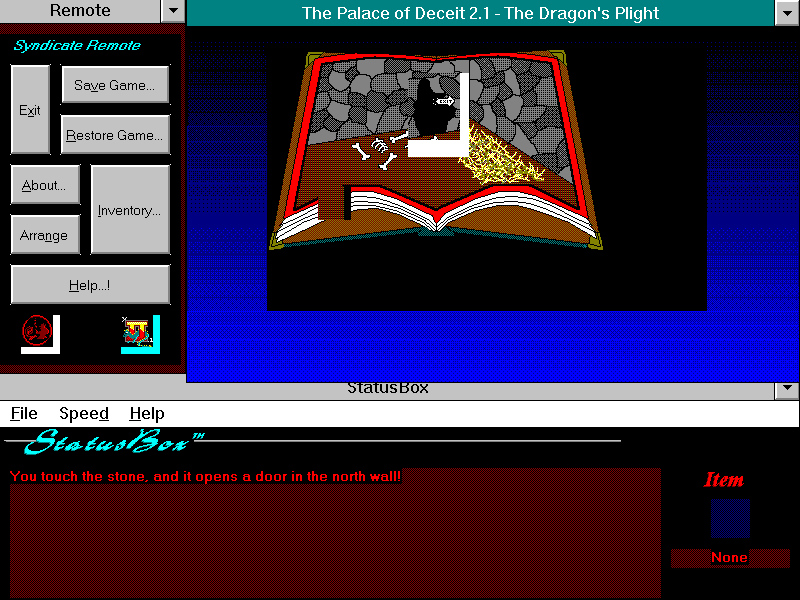Click the skeleton bones on the cave floor
This screenshot has width=800, height=600.
click(x=380, y=150)
